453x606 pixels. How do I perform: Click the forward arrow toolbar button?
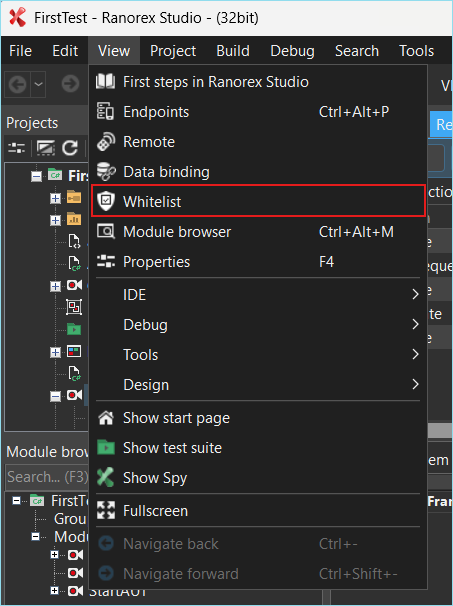pos(70,84)
